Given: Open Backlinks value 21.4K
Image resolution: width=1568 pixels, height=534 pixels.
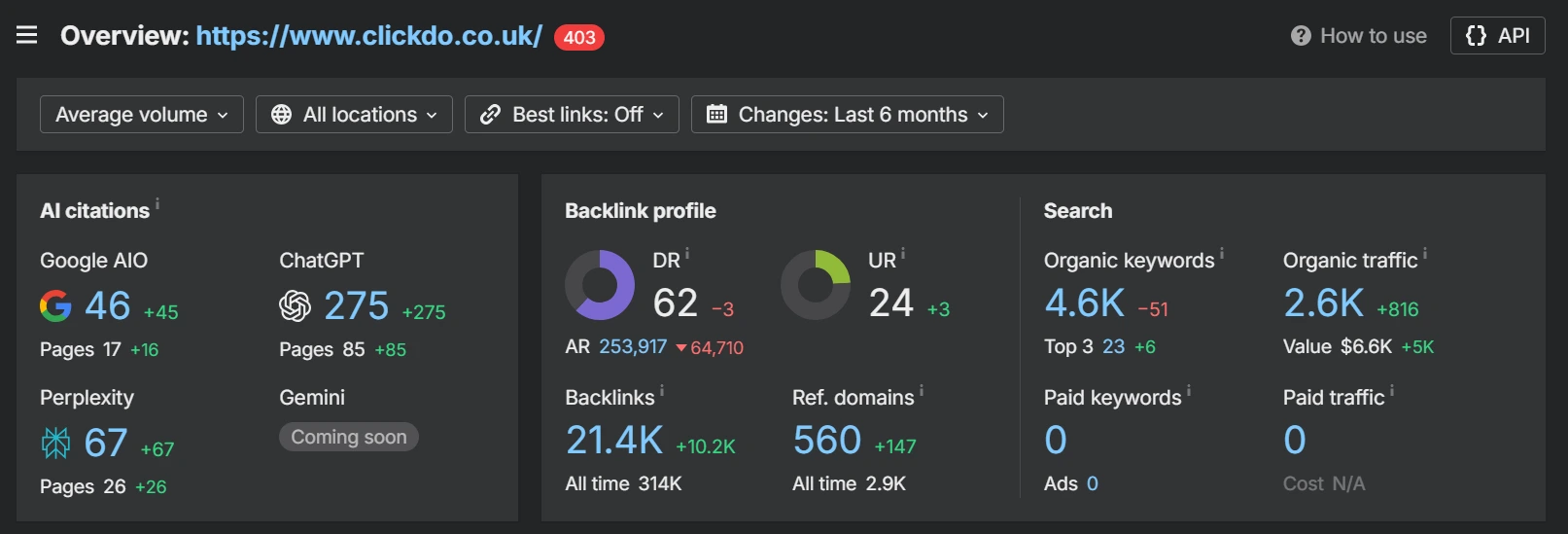Looking at the screenshot, I should [614, 441].
